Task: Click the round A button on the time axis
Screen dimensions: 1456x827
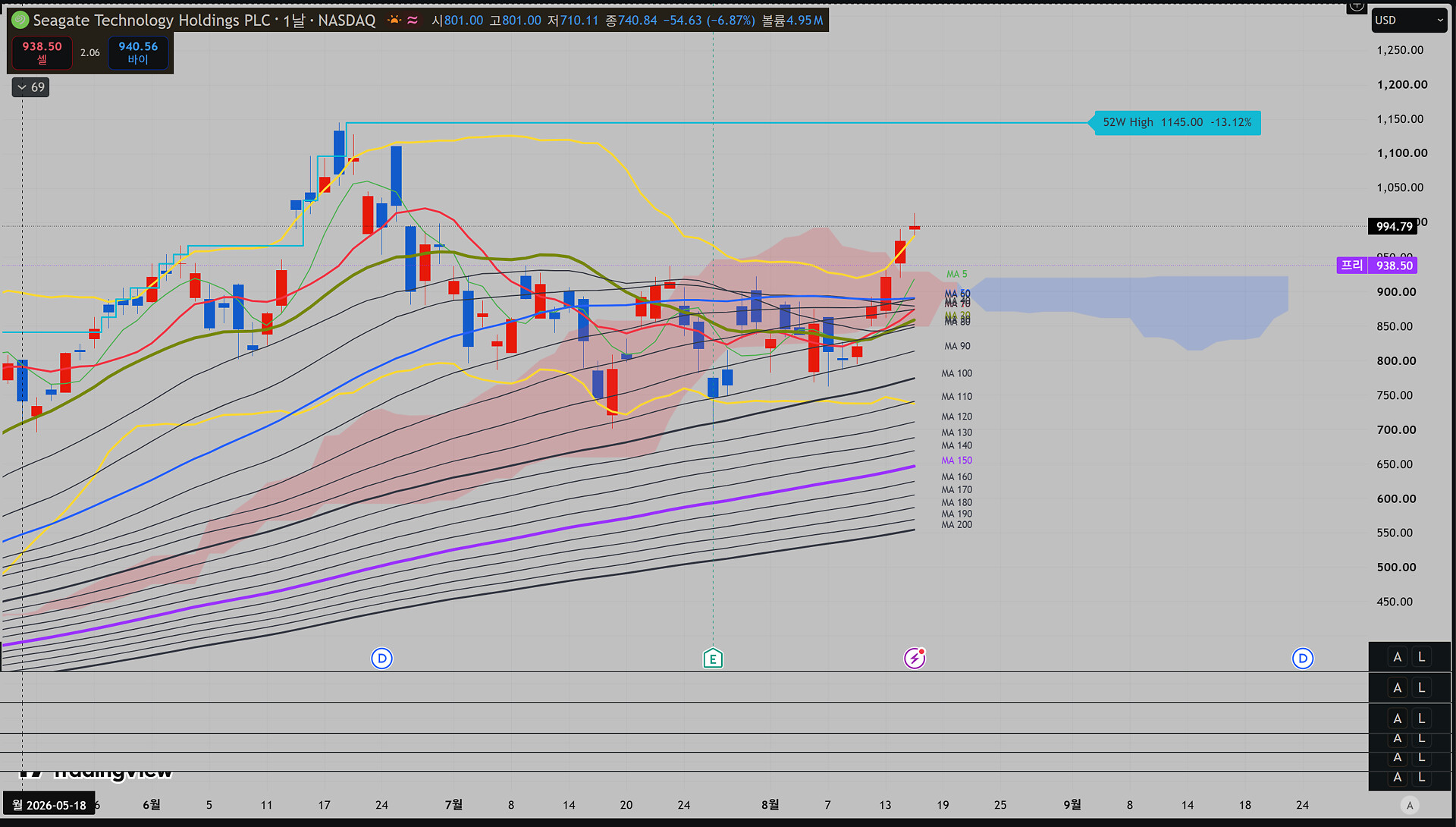Action: (1410, 806)
